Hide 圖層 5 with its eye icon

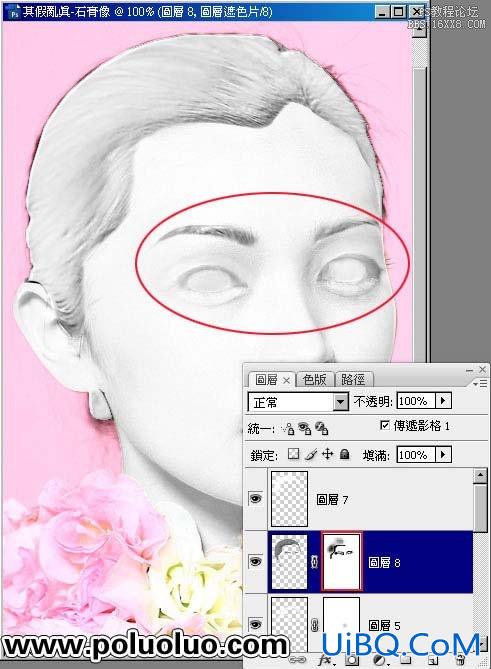pyautogui.click(x=256, y=625)
